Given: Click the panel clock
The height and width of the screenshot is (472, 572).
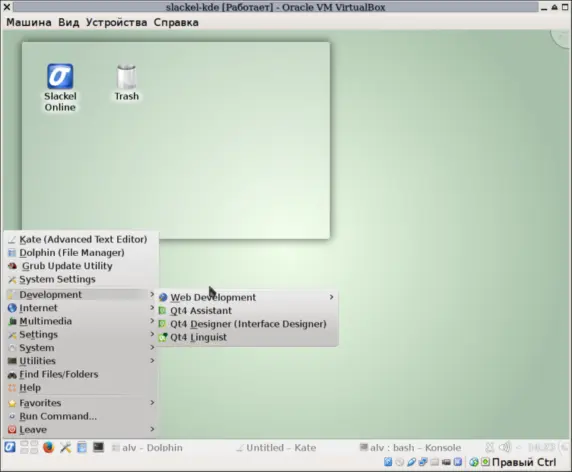Looking at the screenshot, I should pos(542,447).
